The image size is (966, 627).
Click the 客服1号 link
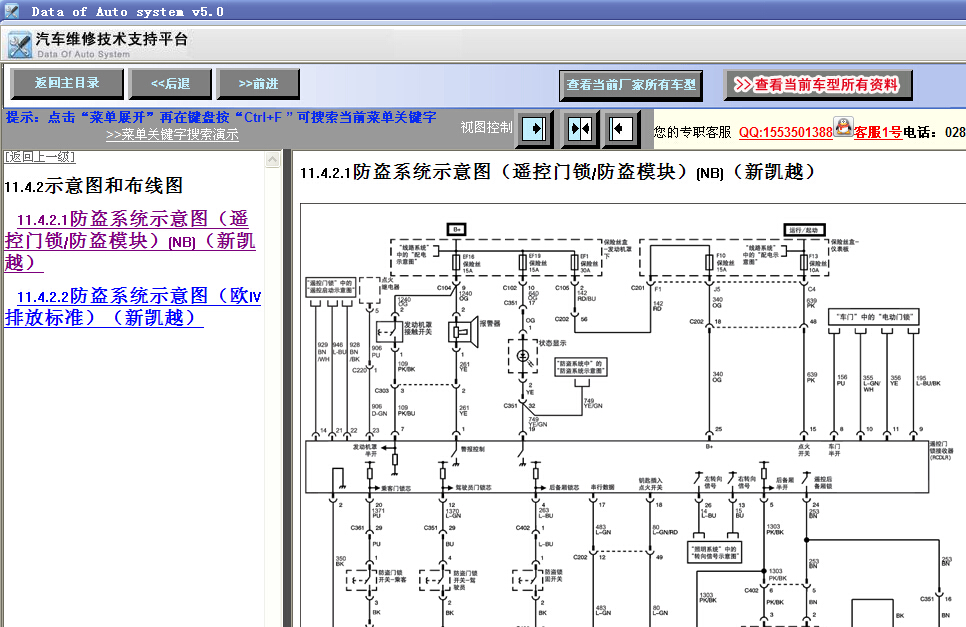(x=878, y=132)
